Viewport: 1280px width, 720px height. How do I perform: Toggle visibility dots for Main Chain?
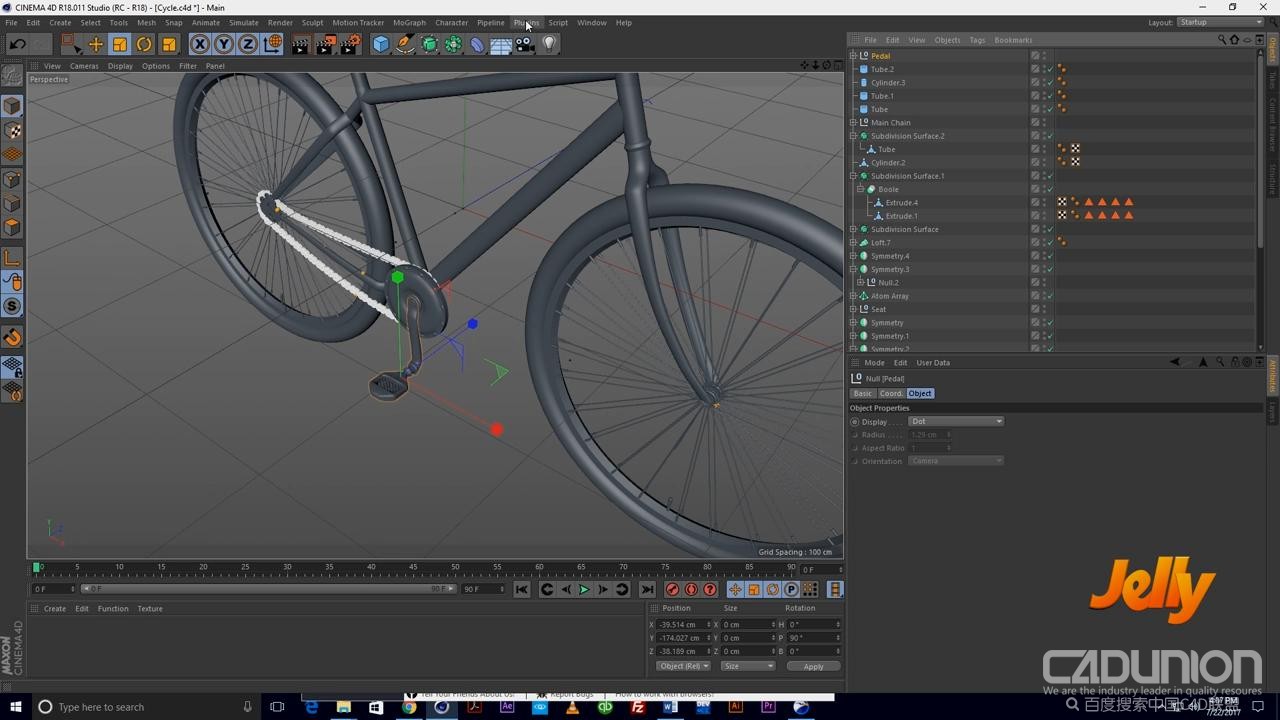[1044, 123]
